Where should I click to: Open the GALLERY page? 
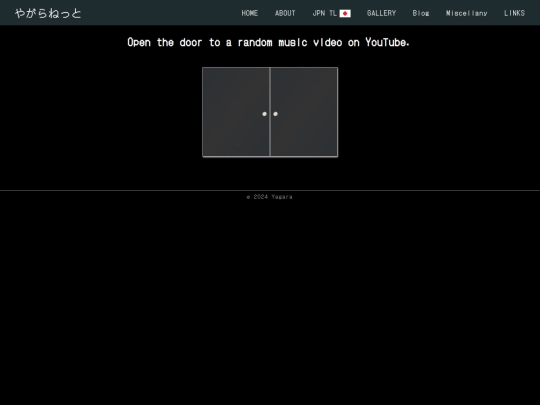pos(381,13)
